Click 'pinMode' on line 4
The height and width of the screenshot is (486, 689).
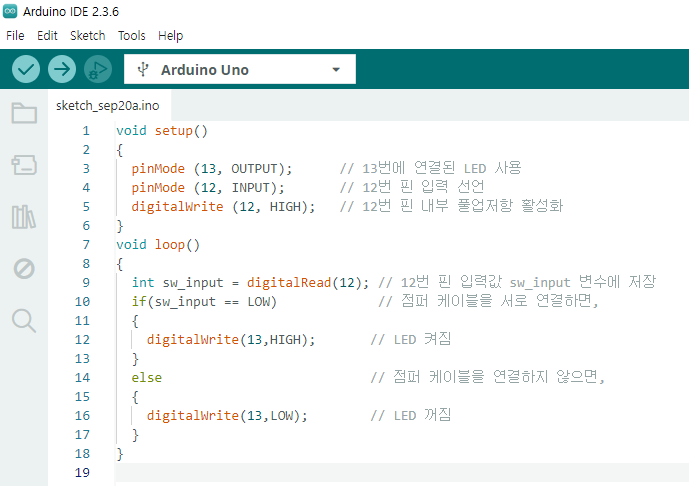[158, 188]
